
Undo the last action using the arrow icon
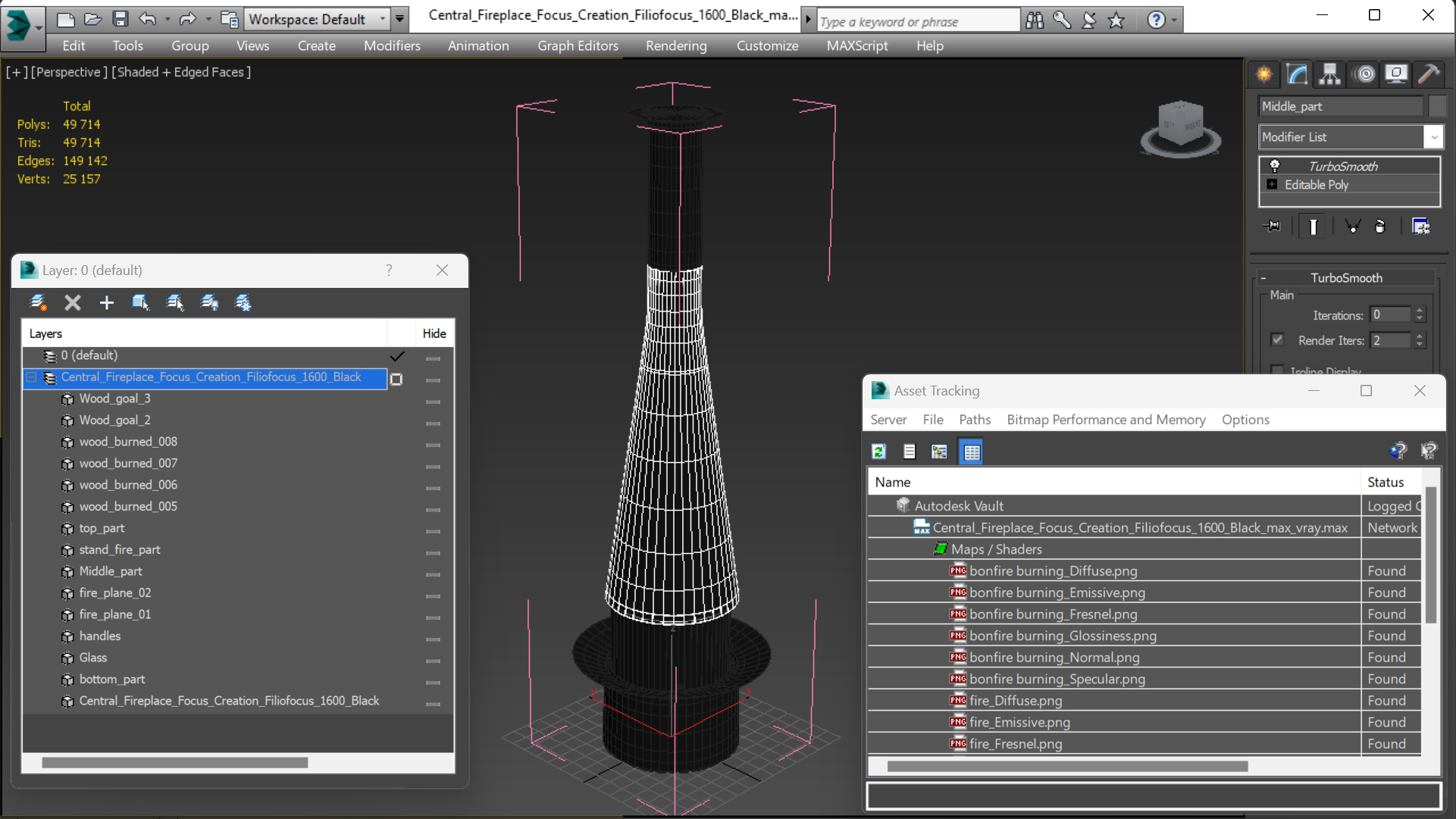point(147,19)
